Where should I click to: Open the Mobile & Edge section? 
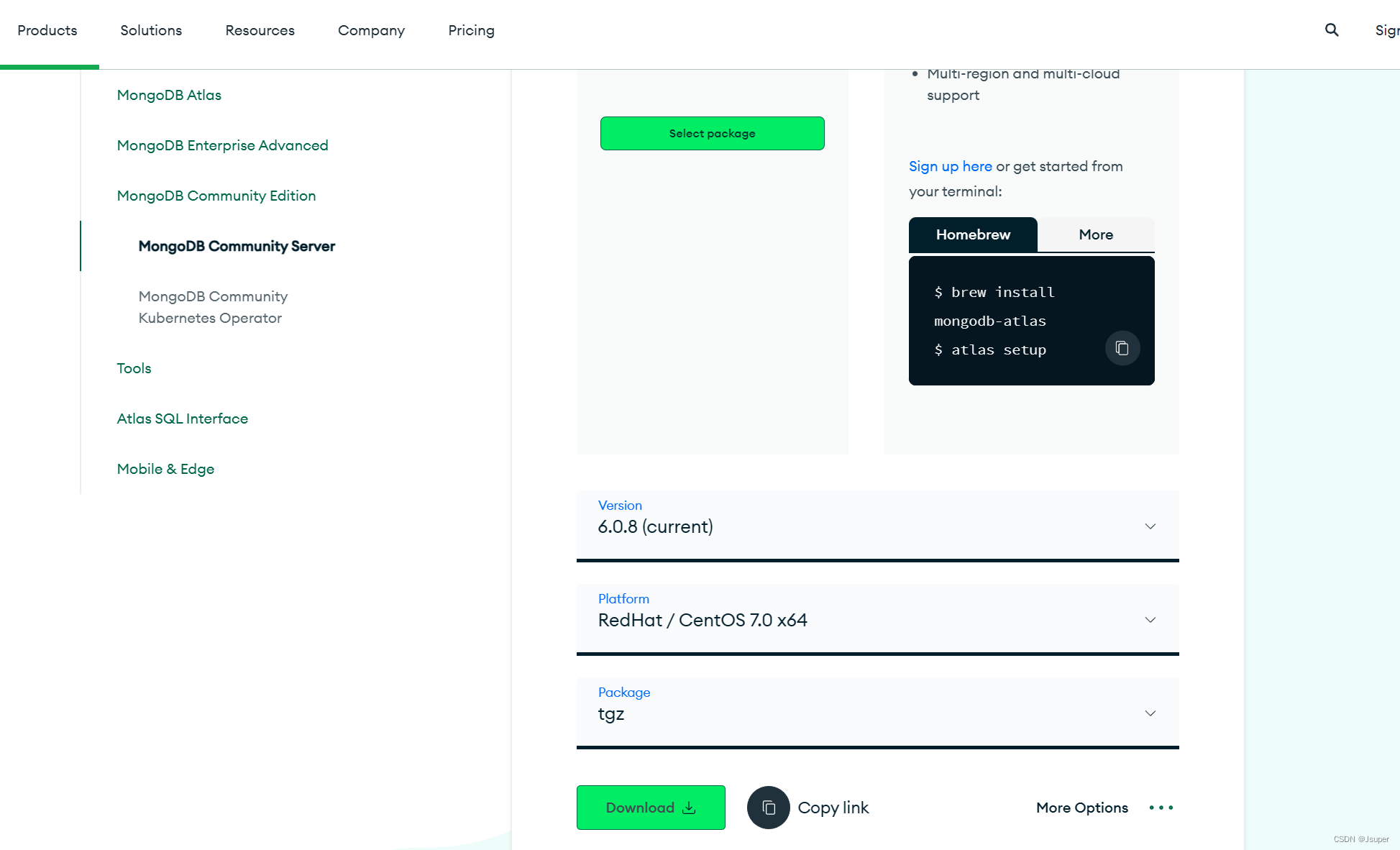165,468
